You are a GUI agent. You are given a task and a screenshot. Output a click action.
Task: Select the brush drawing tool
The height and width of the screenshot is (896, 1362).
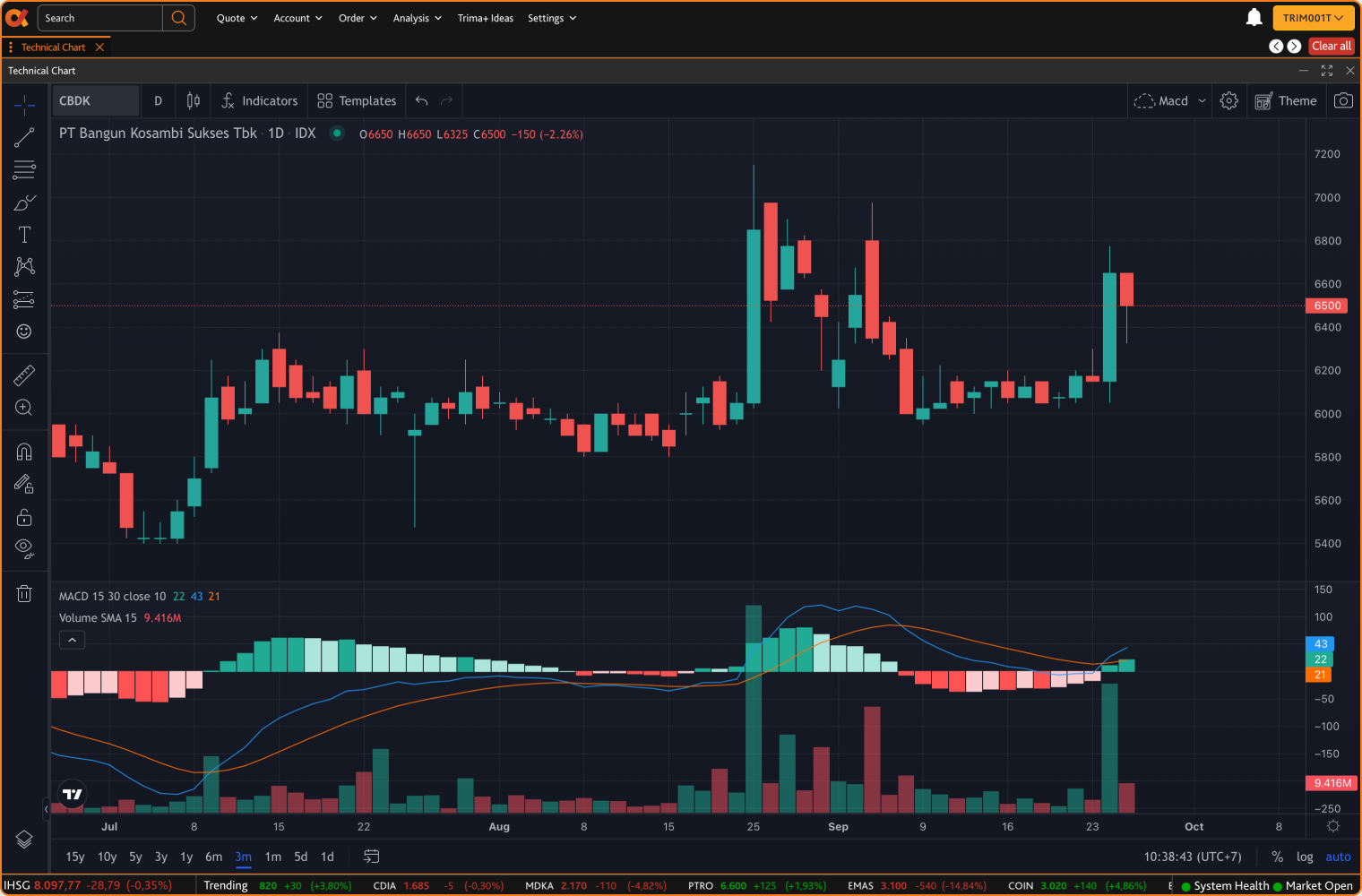(x=24, y=202)
